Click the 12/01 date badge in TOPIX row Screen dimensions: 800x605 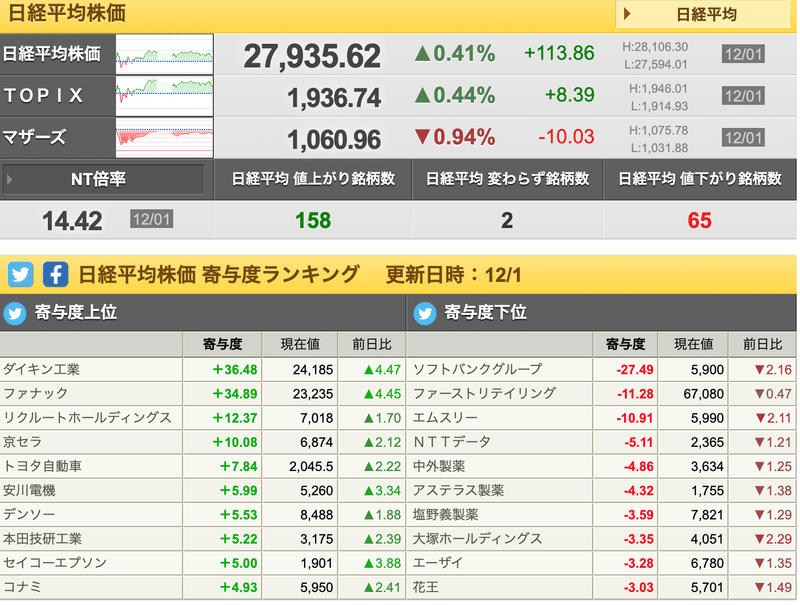pos(743,96)
